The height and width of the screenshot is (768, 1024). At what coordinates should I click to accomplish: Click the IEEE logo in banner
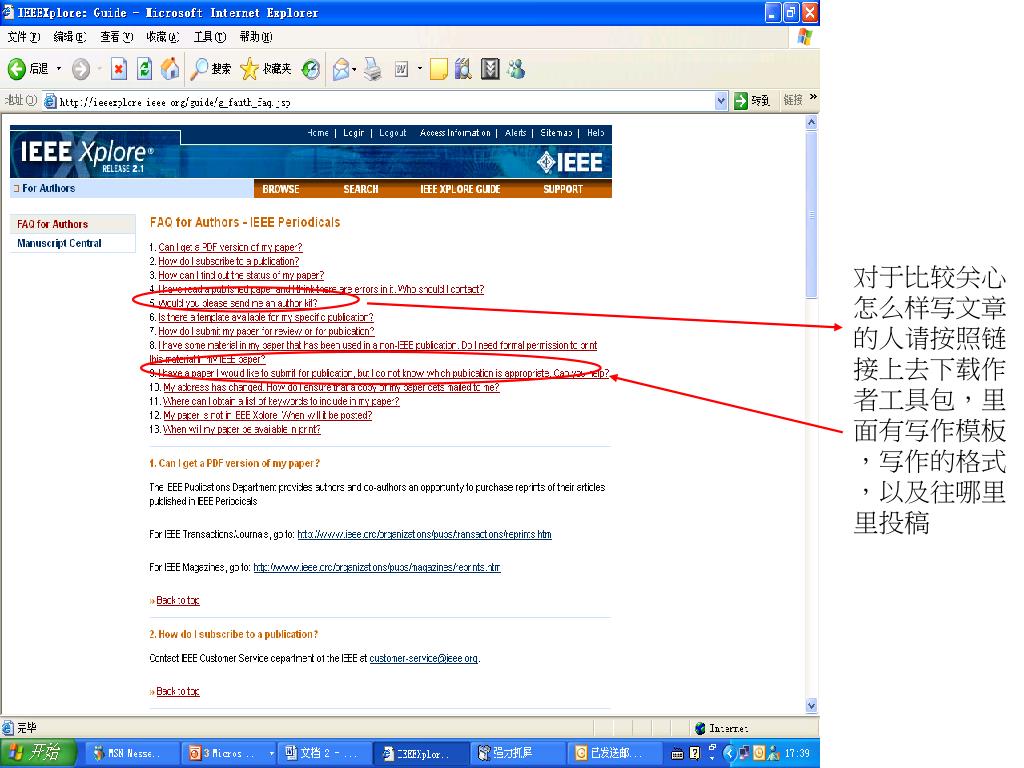tap(570, 162)
